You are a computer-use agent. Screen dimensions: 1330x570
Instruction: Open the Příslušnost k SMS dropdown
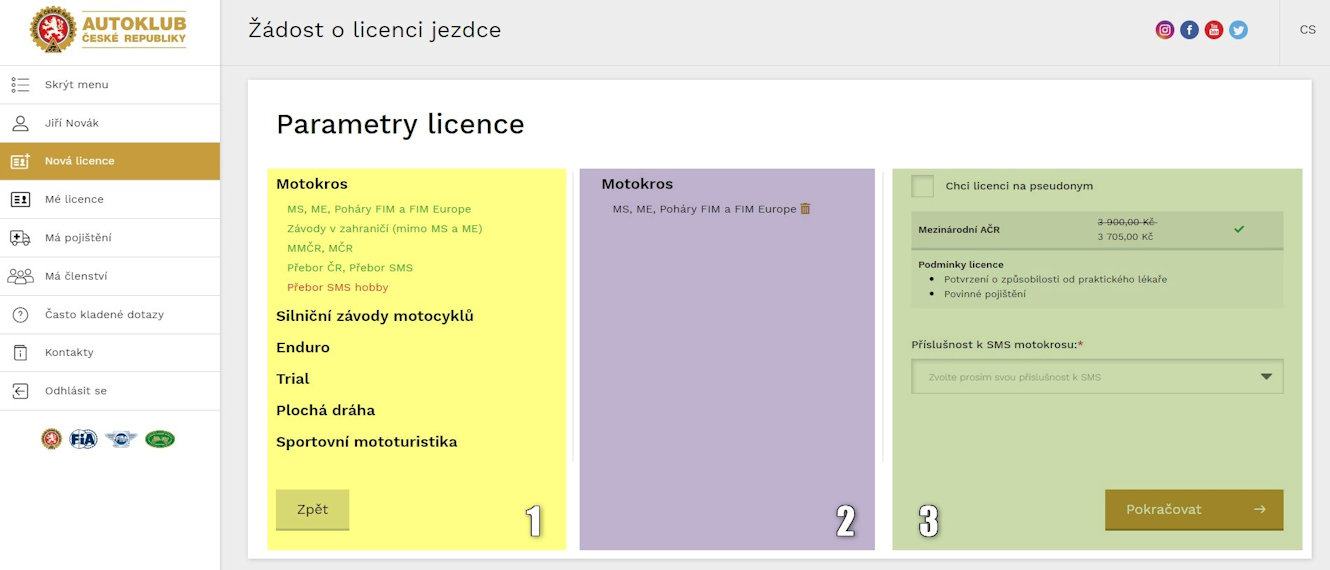tap(1097, 377)
